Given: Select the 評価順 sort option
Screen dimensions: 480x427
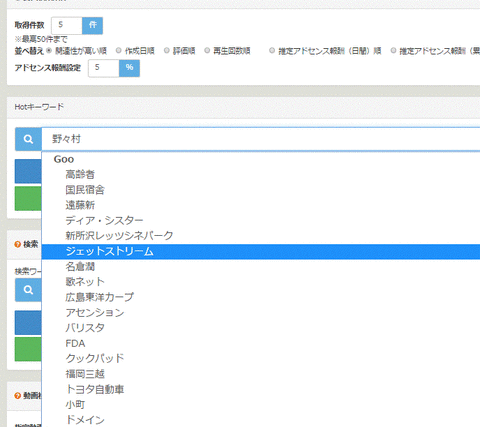Looking at the screenshot, I should (167, 51).
